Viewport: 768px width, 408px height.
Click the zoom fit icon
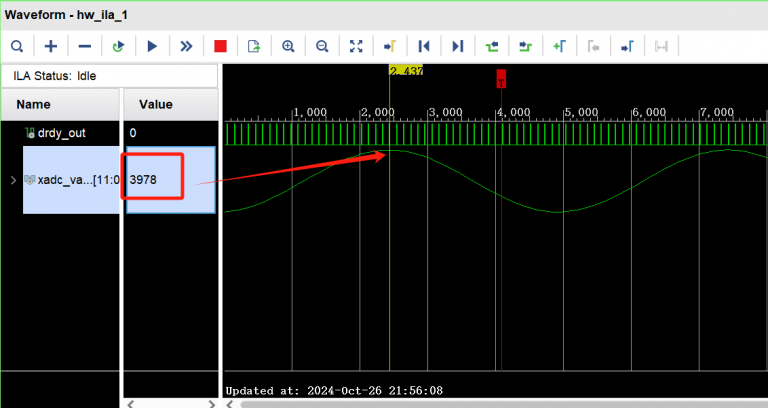(356, 46)
